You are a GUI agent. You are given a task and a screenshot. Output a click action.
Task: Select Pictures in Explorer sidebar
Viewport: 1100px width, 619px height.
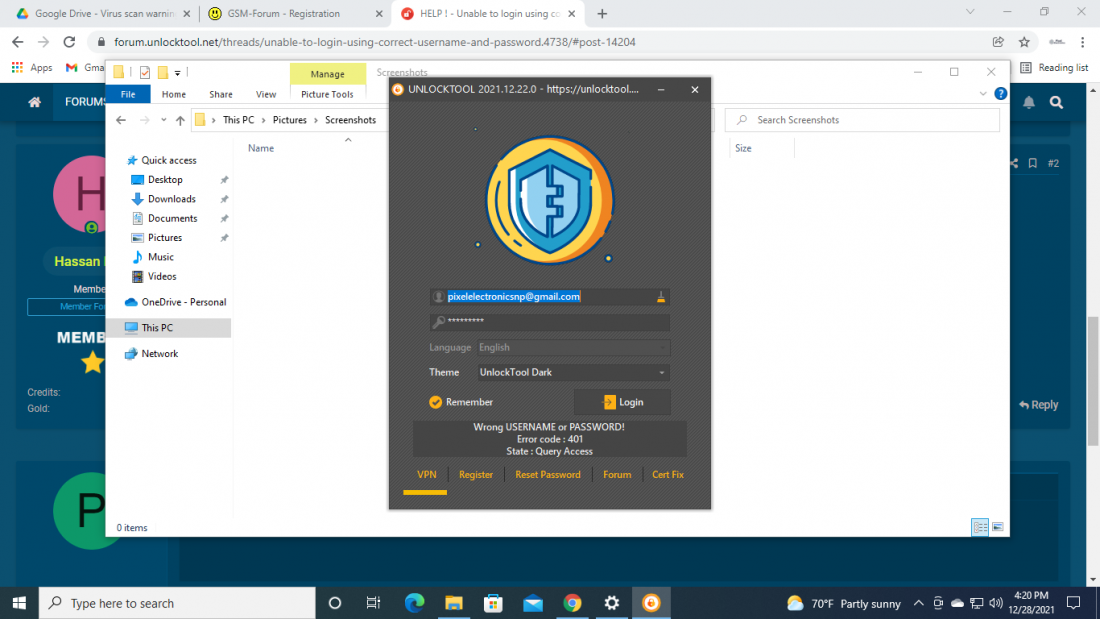[164, 238]
